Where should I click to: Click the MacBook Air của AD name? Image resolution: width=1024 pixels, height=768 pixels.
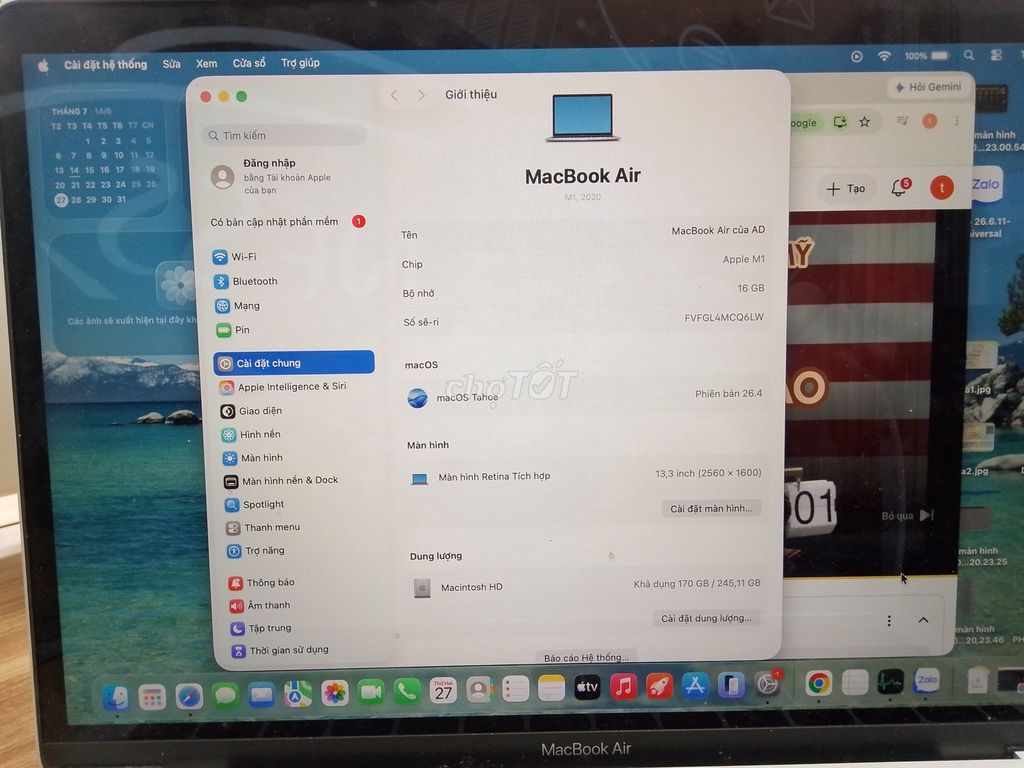718,231
